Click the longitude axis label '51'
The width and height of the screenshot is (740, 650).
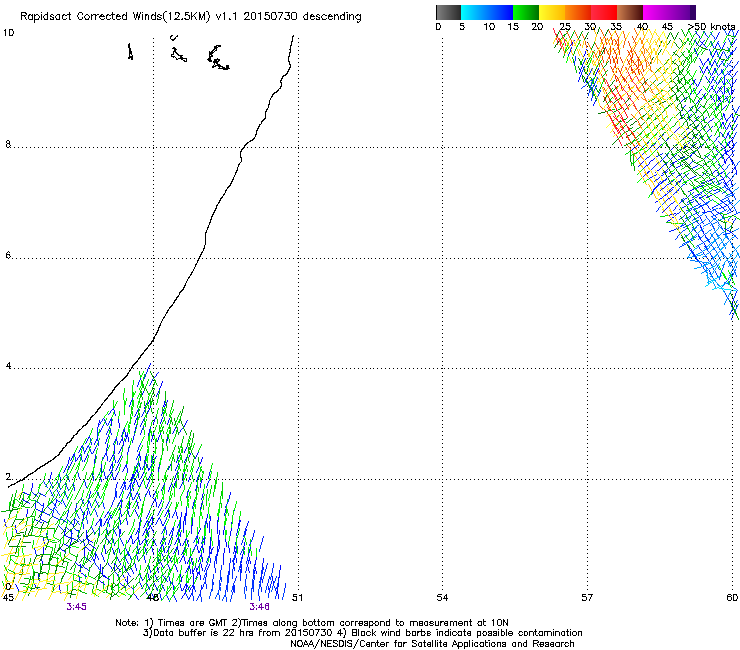(297, 598)
